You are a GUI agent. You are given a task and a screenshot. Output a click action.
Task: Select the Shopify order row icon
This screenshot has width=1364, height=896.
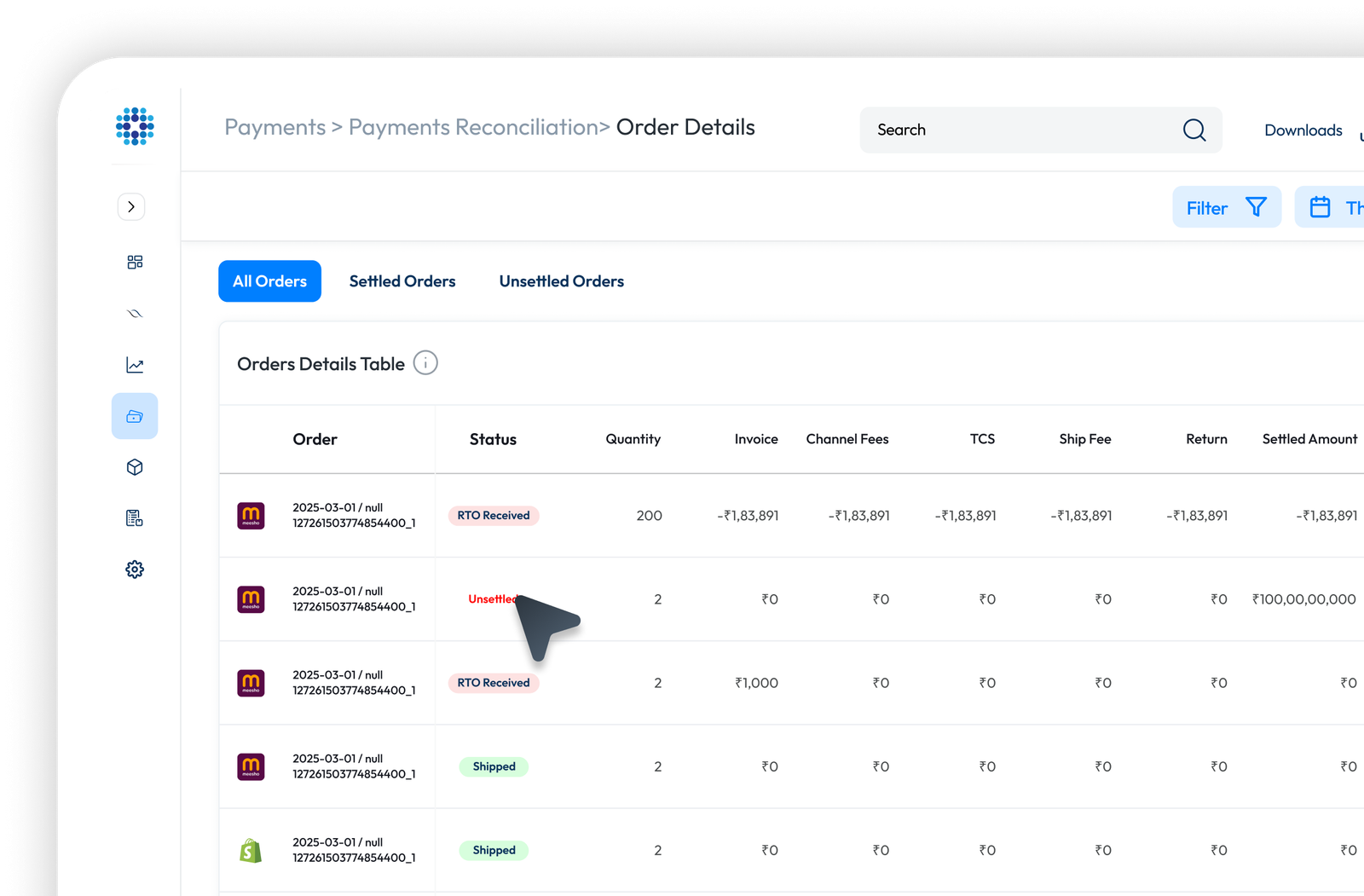coord(251,850)
